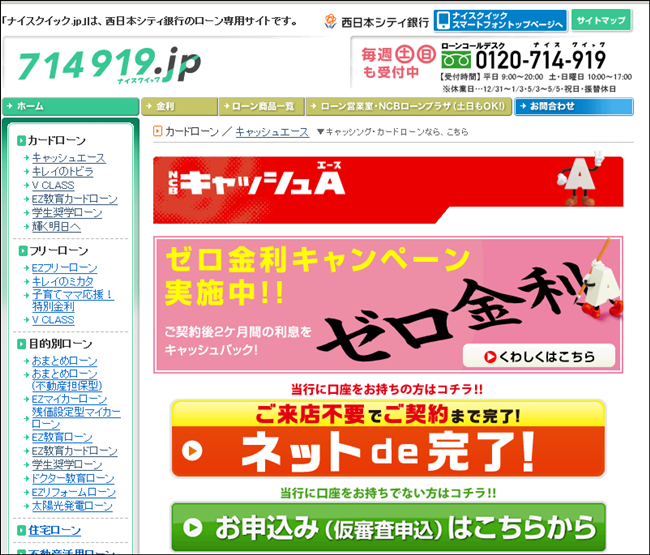Click the A mascot holding a brush
The image size is (650, 555).
[x=597, y=280]
